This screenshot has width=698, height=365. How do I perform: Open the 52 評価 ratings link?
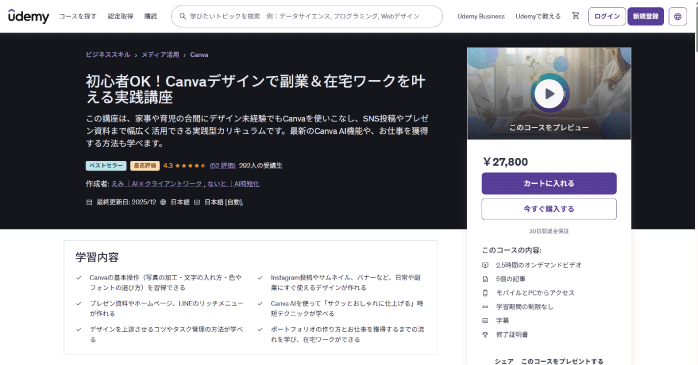(x=222, y=166)
